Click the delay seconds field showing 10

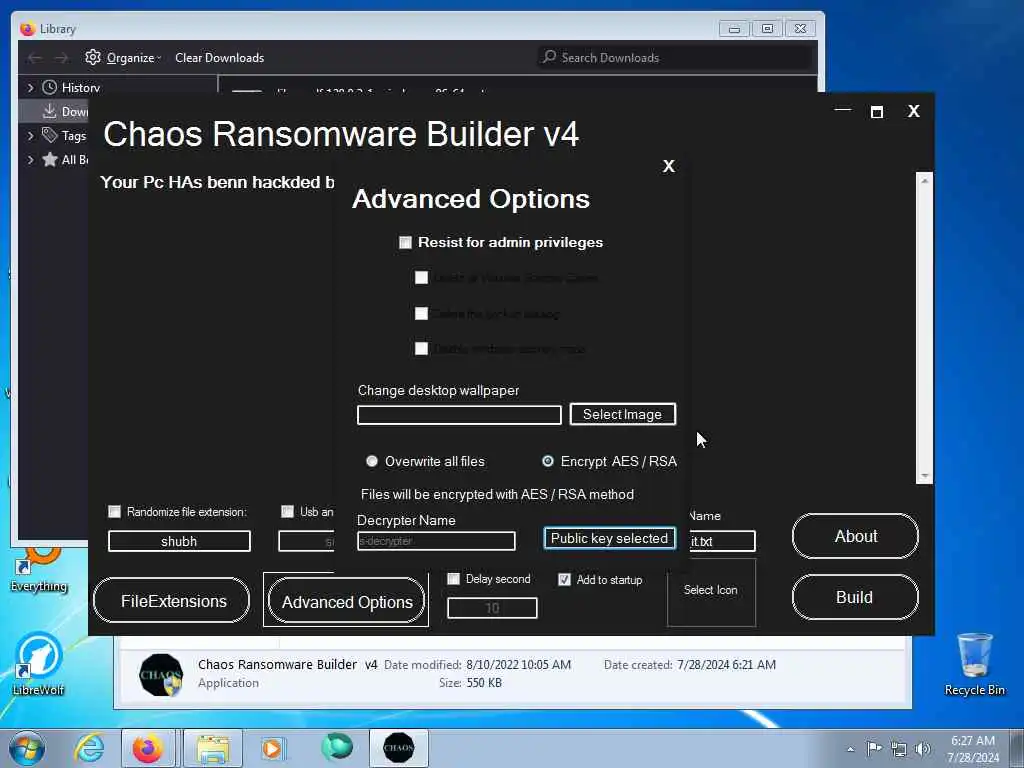coord(492,607)
